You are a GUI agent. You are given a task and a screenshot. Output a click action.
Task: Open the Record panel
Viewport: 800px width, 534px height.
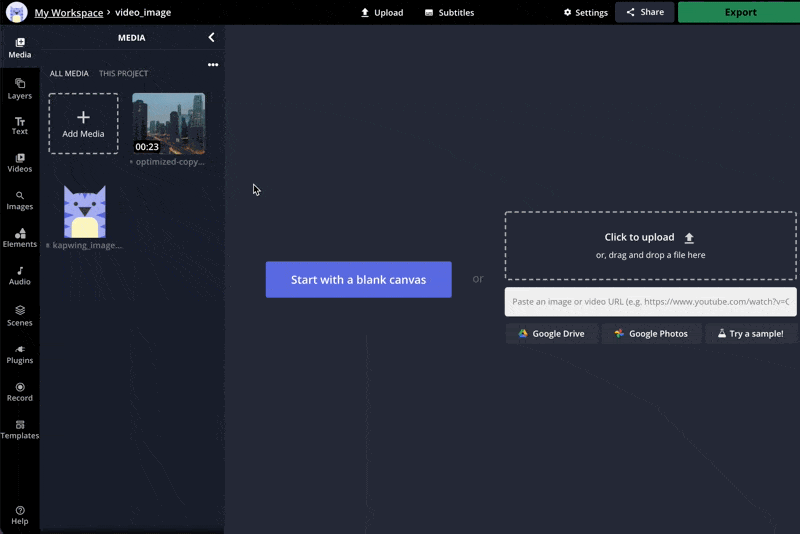[19, 391]
